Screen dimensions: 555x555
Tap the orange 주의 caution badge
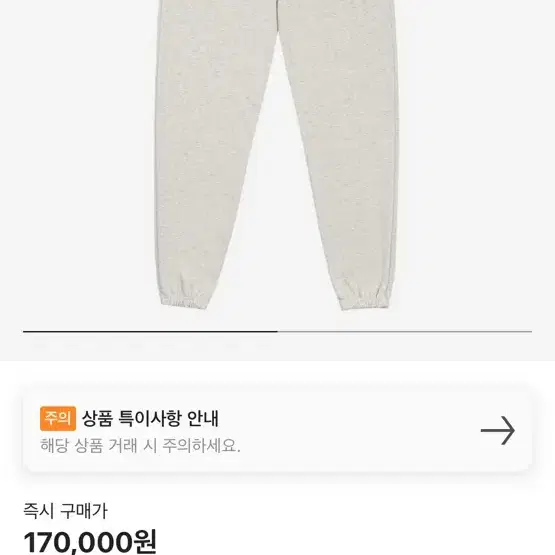[x=58, y=418]
